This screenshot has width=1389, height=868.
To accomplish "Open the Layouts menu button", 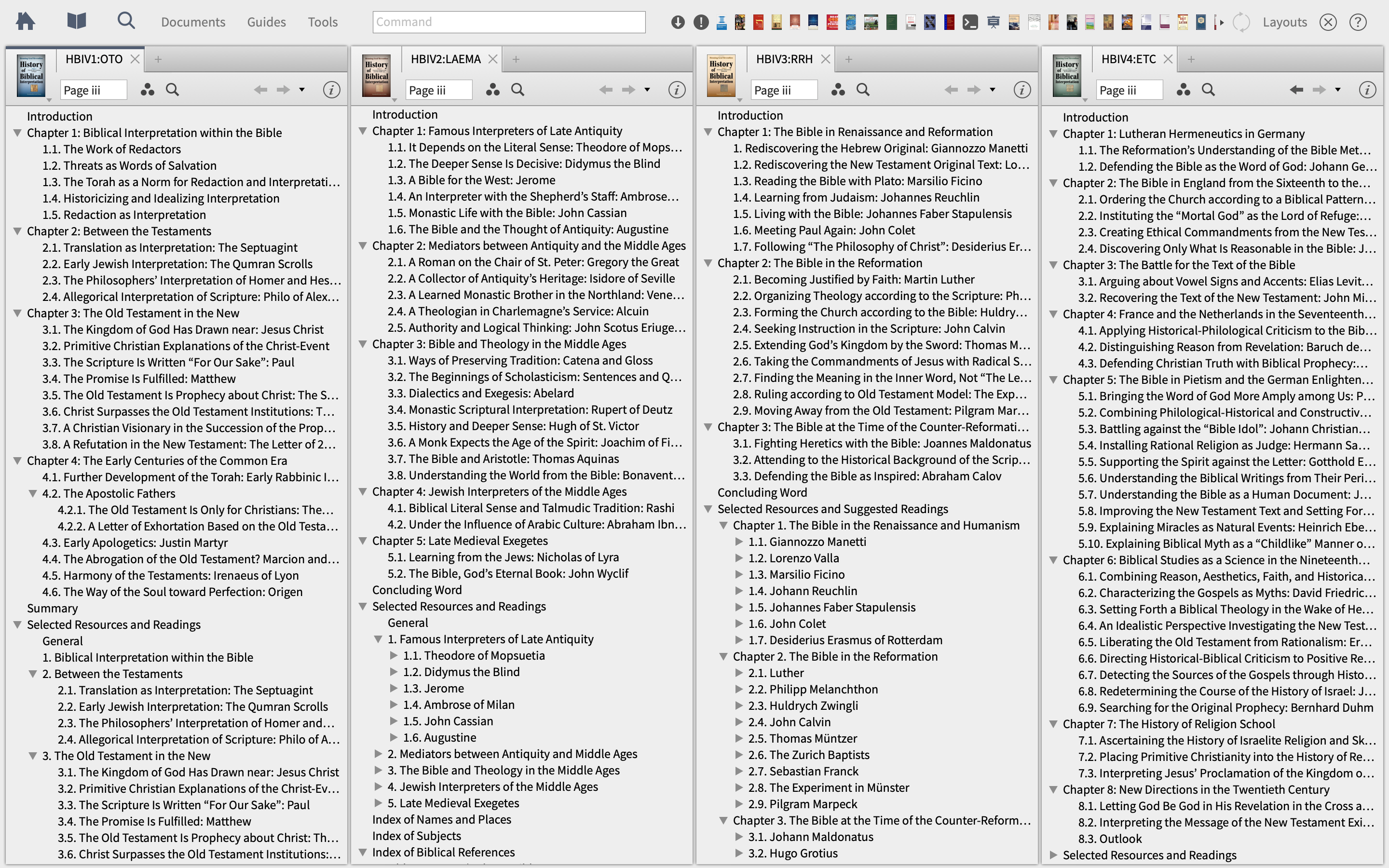I will point(1284,22).
